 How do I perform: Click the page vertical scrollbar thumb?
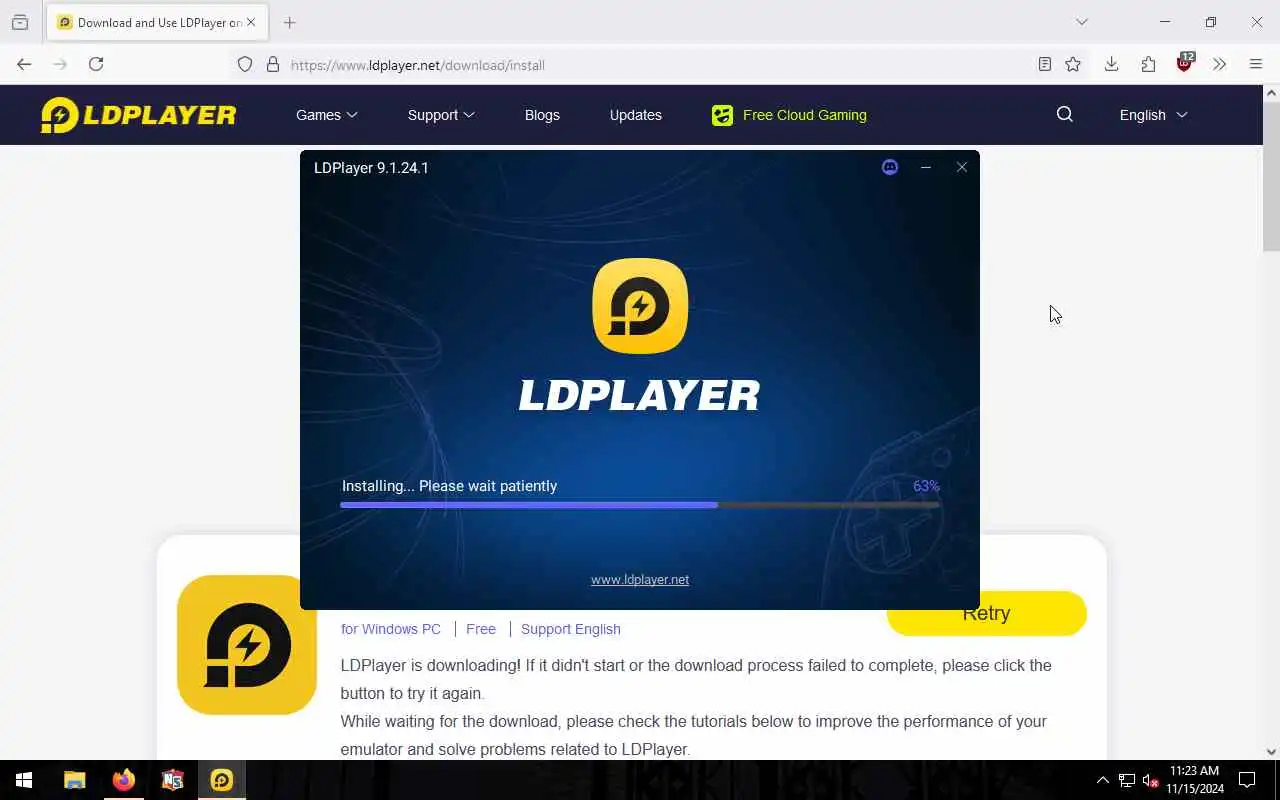click(1271, 177)
